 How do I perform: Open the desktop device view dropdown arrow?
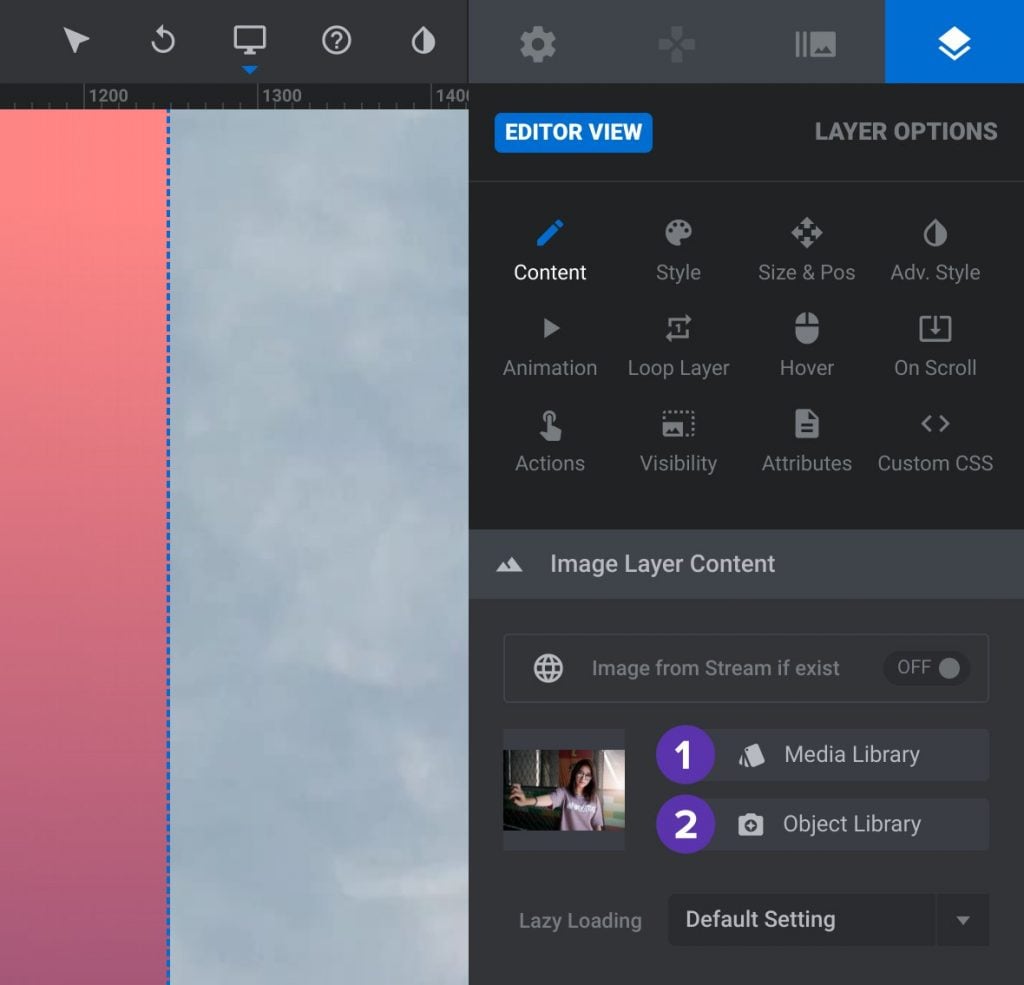click(248, 70)
